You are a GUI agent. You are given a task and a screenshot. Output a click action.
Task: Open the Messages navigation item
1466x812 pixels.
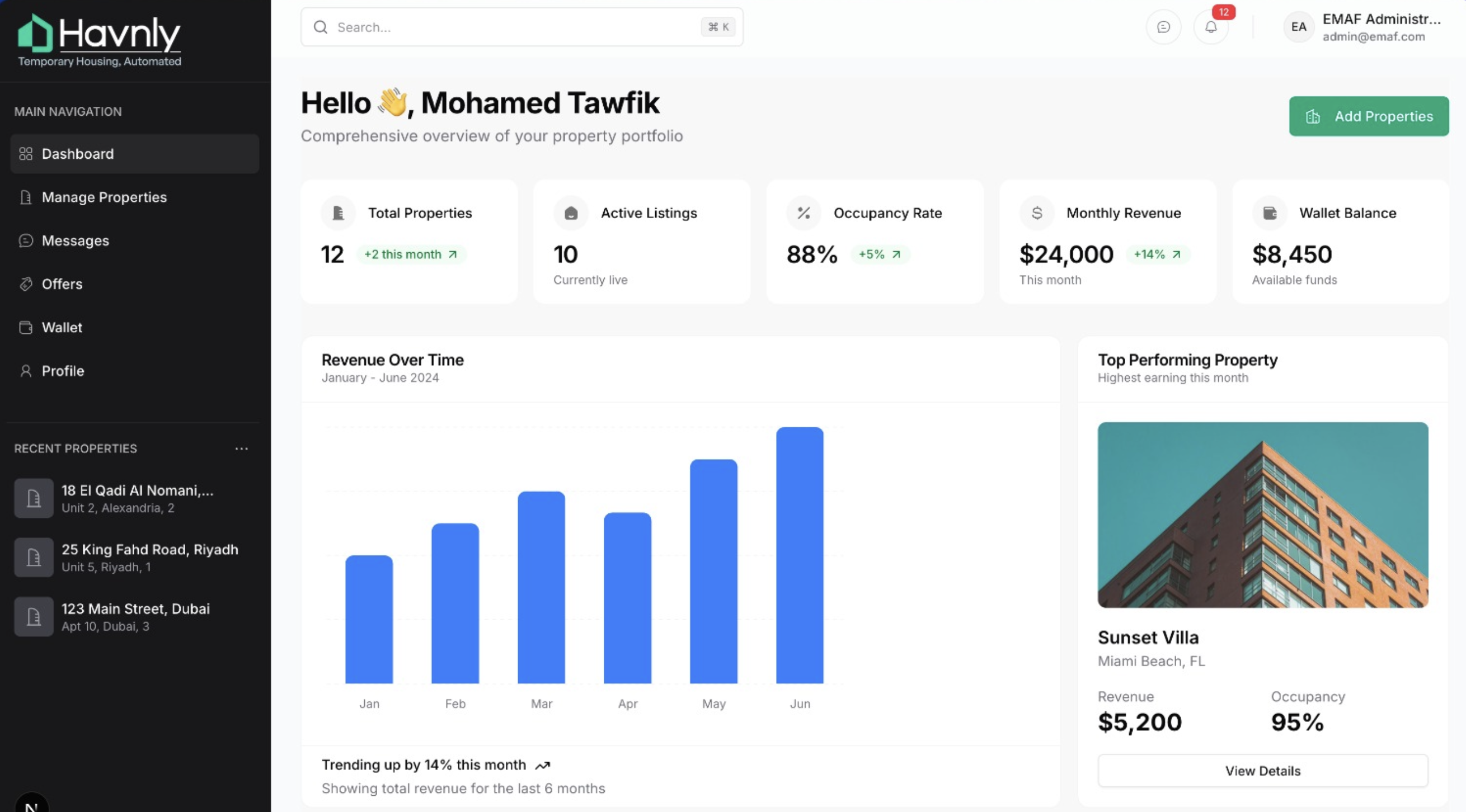75,240
